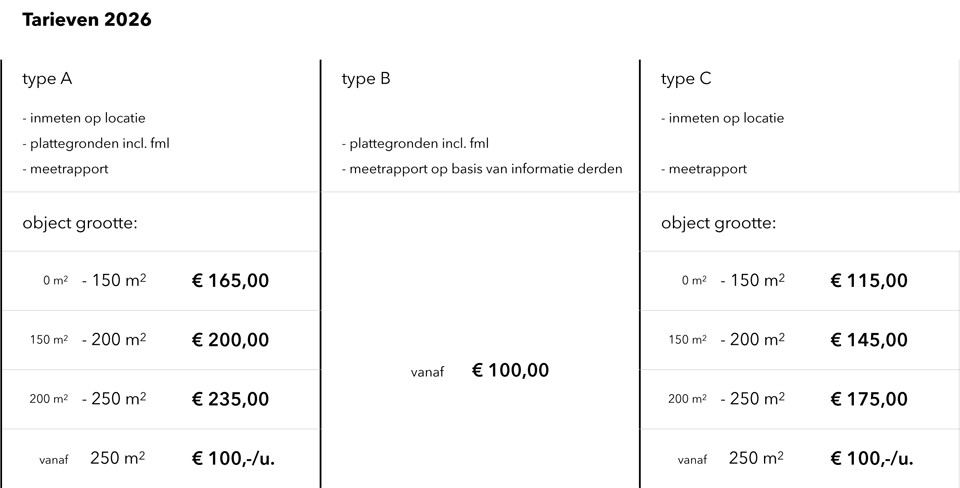
Task: Select the type B column title
Action: pos(366,79)
